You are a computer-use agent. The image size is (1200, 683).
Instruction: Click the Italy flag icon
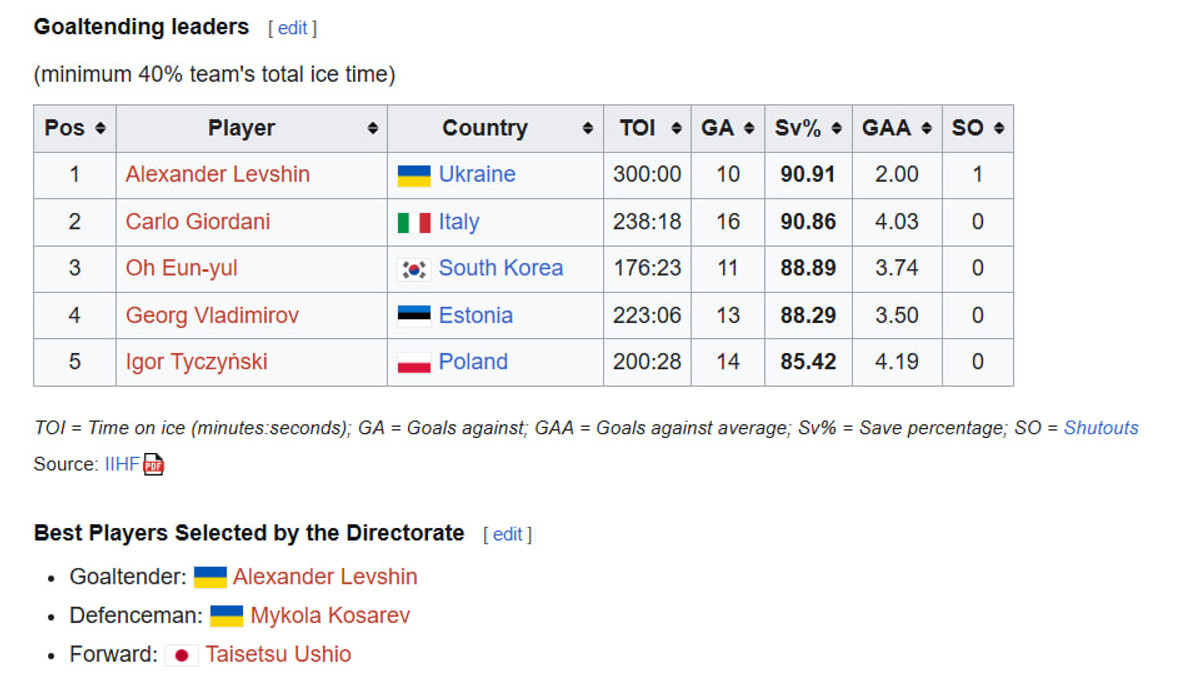[414, 222]
